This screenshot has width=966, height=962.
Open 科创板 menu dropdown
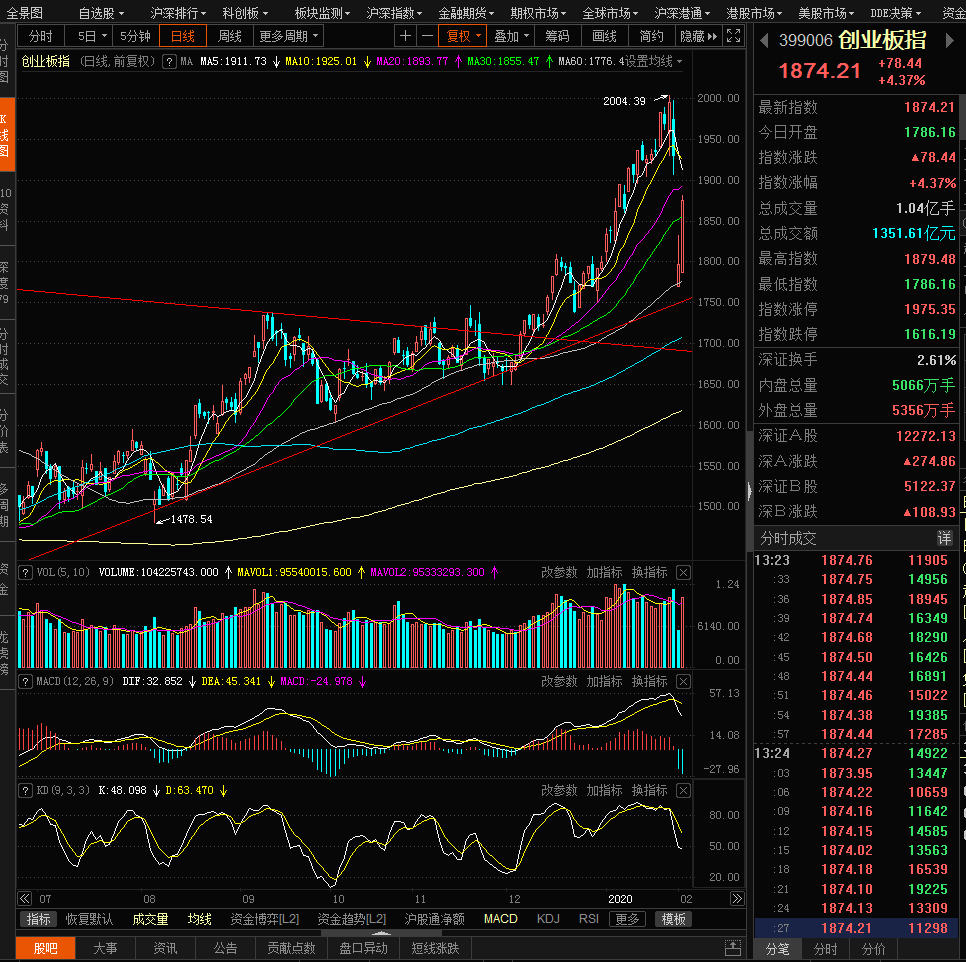(x=245, y=13)
